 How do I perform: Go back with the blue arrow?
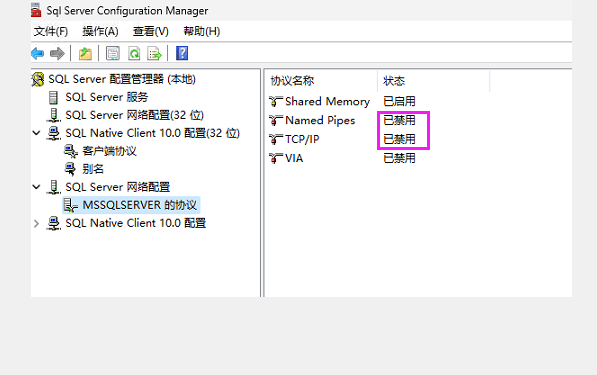[x=38, y=54]
